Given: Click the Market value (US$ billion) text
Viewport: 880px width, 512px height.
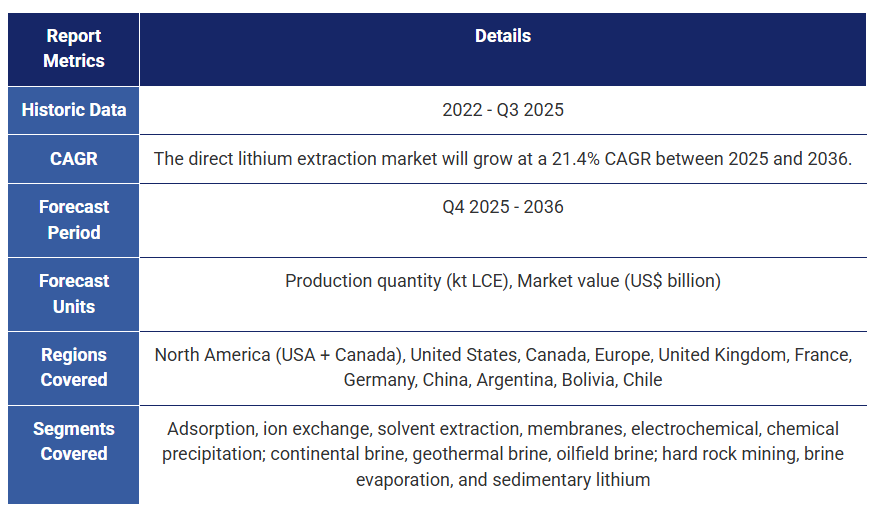Looking at the screenshot, I should (x=619, y=281).
